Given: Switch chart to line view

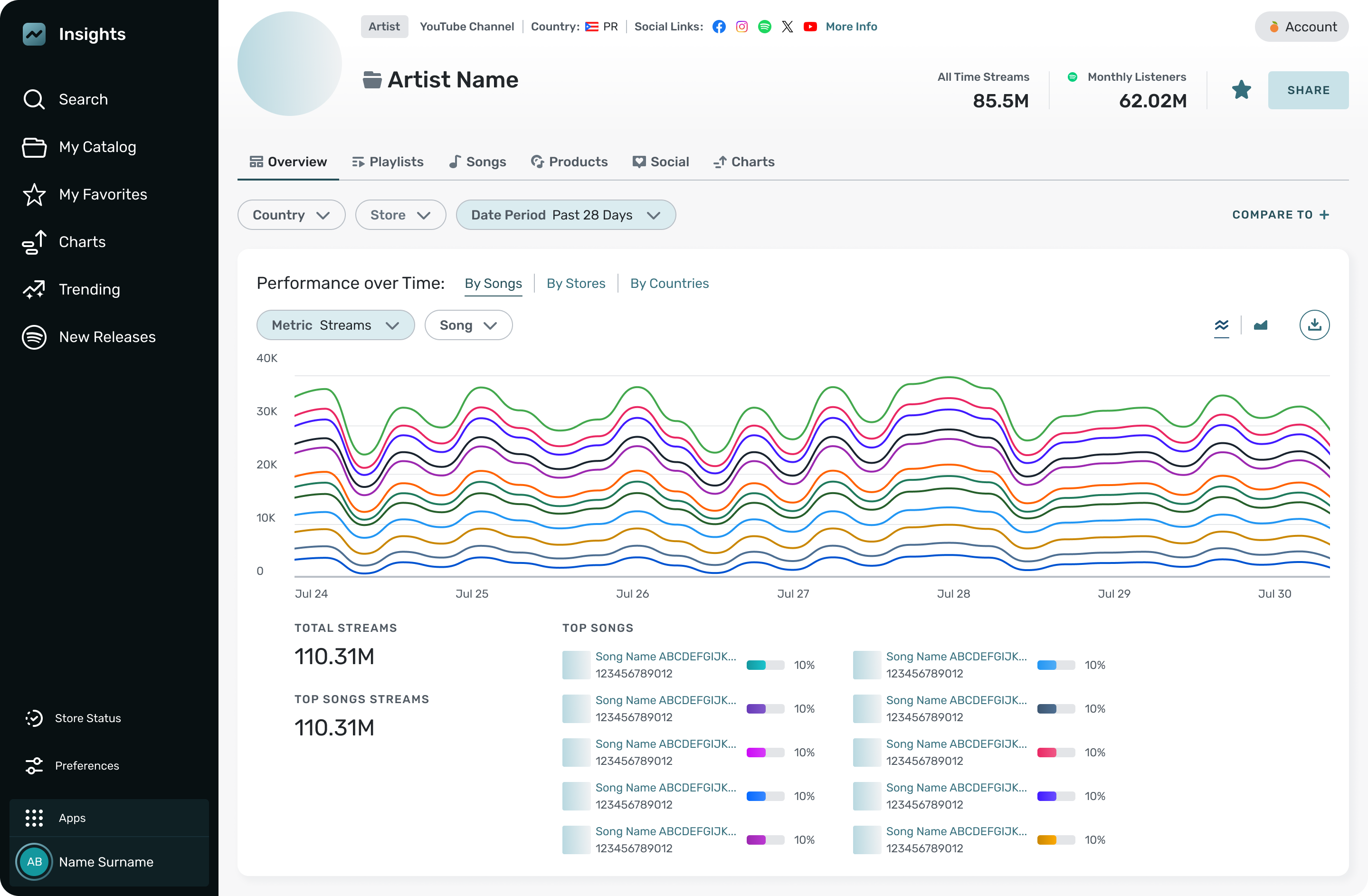Looking at the screenshot, I should click(1221, 325).
